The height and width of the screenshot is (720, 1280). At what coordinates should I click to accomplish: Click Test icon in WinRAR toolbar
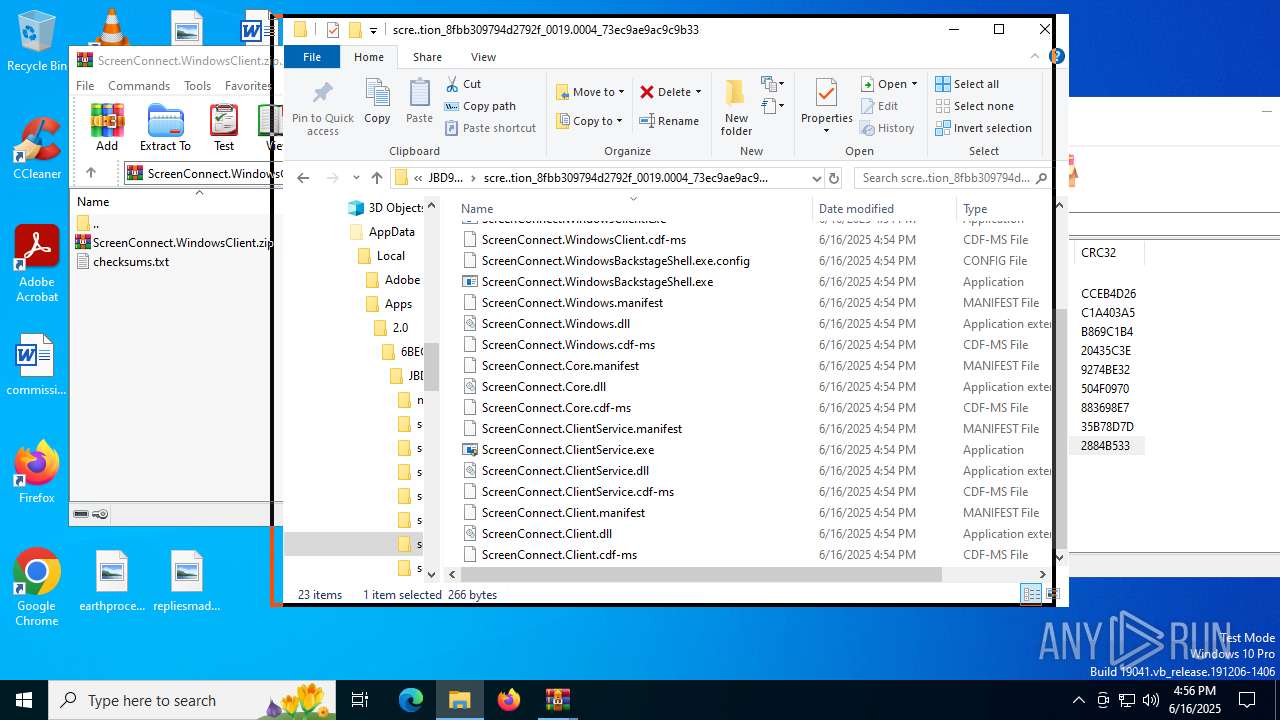pos(224,127)
